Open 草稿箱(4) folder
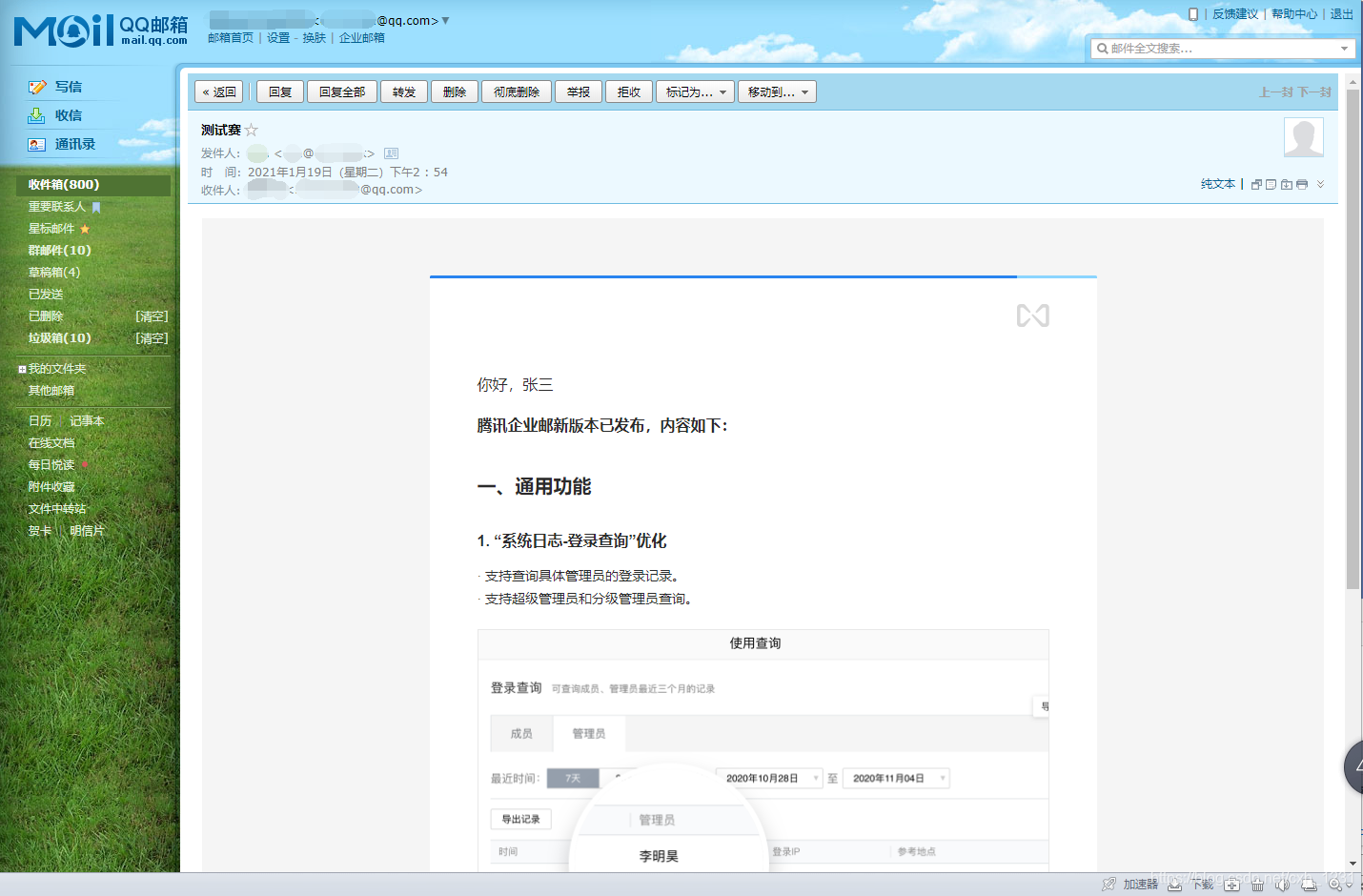Image resolution: width=1363 pixels, height=896 pixels. tap(54, 273)
